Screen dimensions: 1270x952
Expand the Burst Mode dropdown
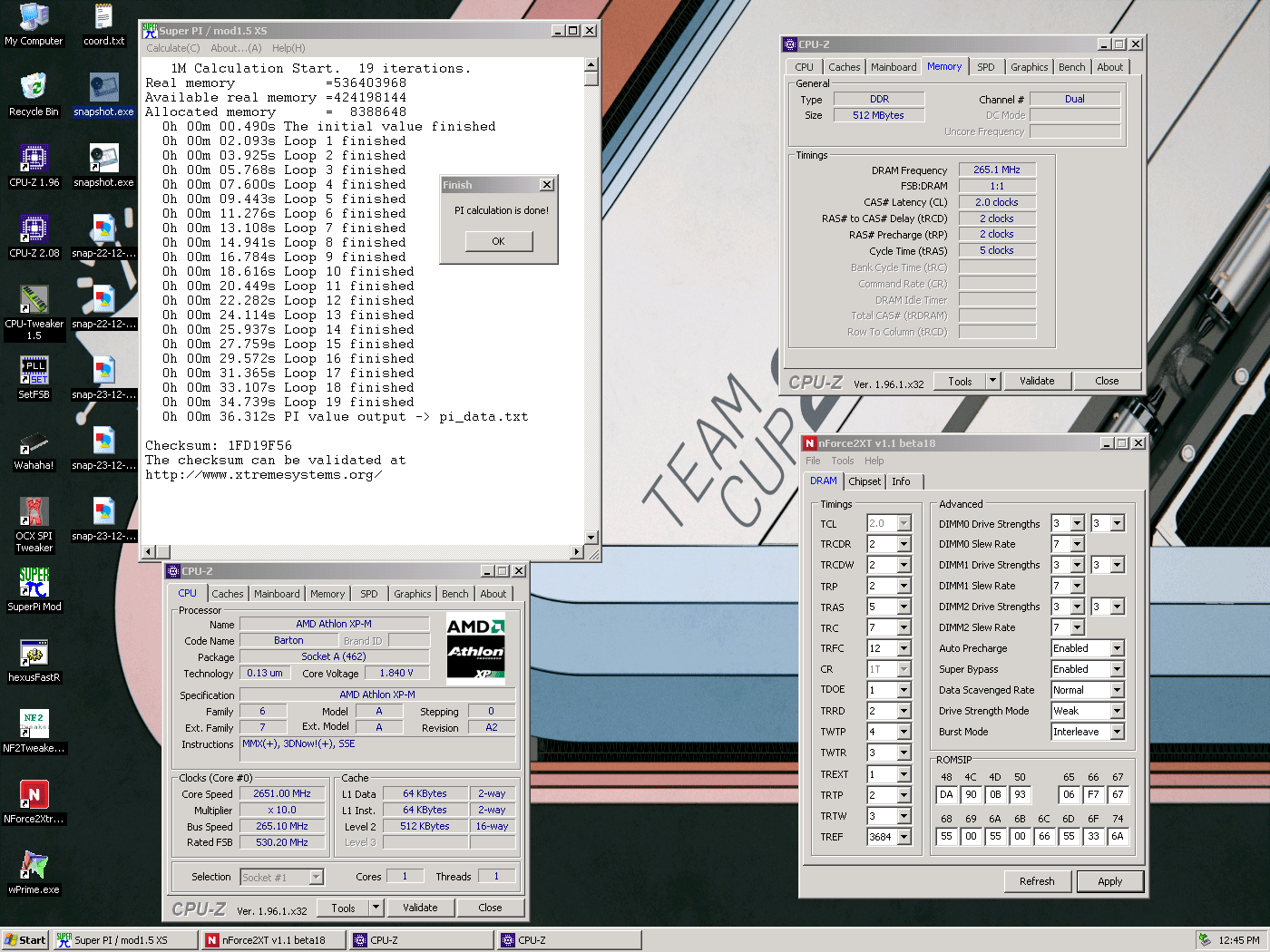[x=1117, y=732]
